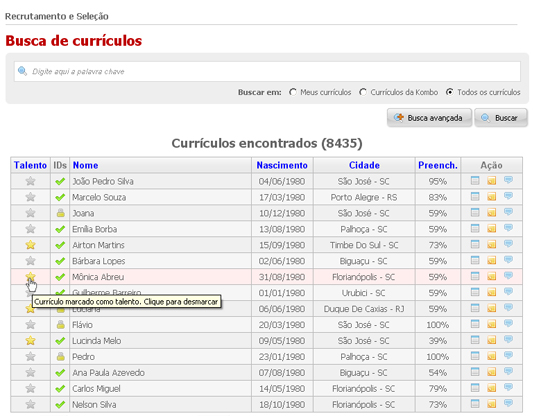Screen dimensions: 550x416
Task: Sort results by the Nascimento column header
Action: 282,165
